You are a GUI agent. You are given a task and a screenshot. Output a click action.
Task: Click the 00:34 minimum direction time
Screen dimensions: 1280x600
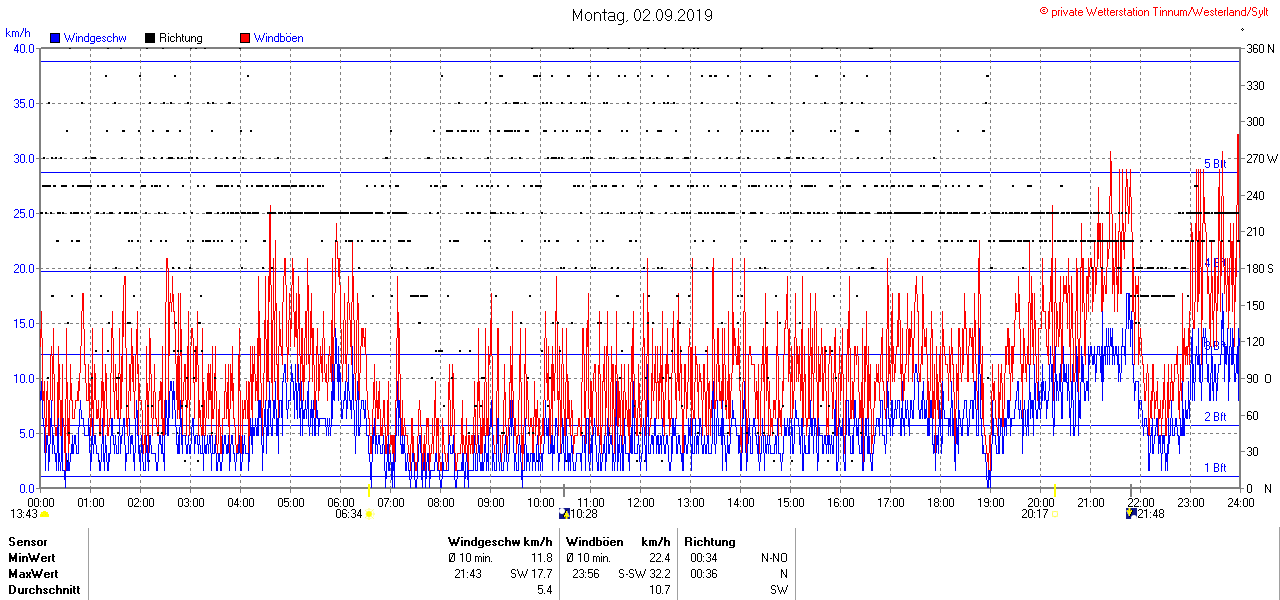(704, 558)
